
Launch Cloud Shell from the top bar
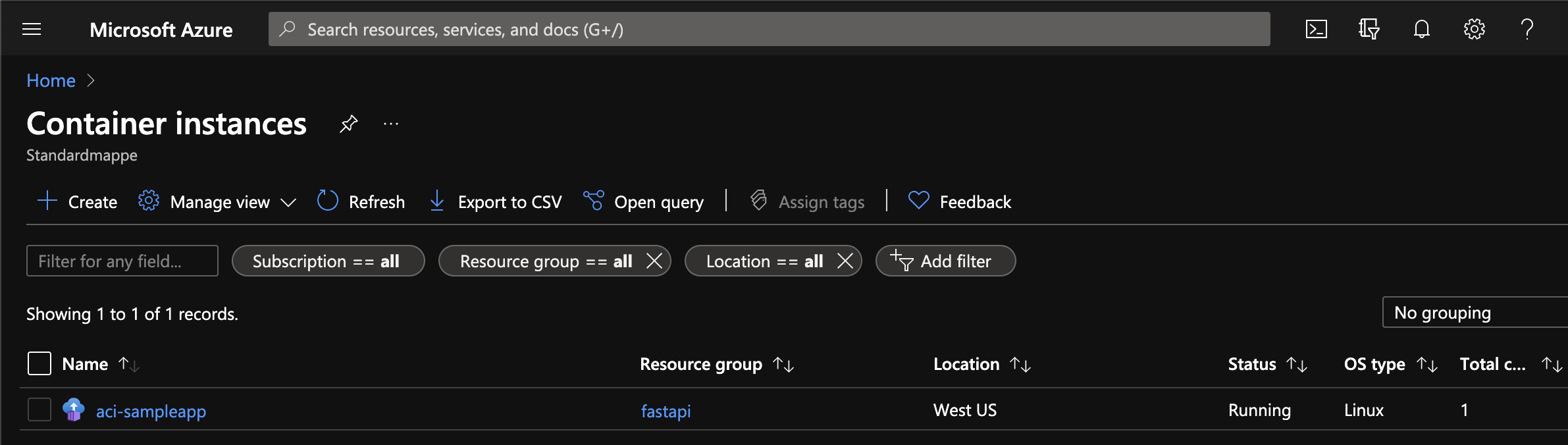pos(1316,29)
